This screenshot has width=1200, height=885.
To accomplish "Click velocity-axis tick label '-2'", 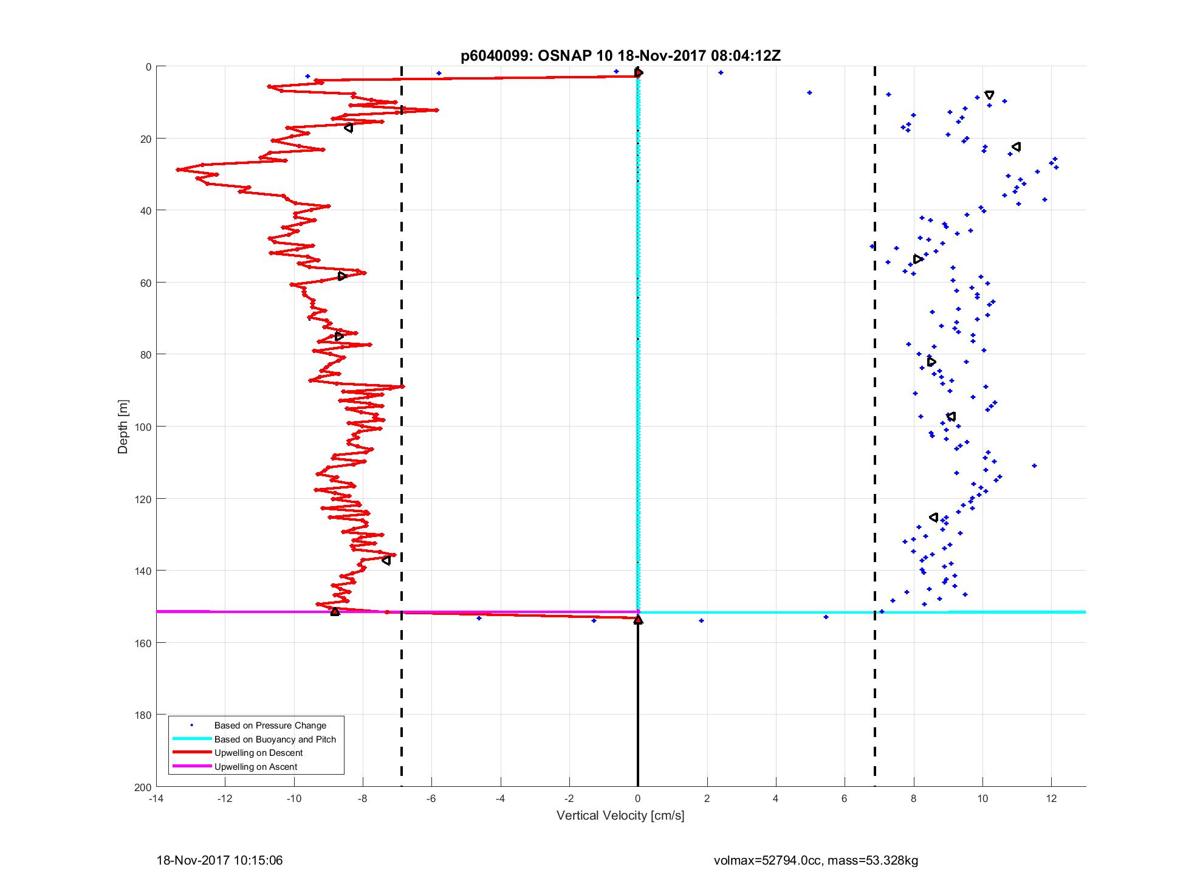I will click(x=569, y=799).
